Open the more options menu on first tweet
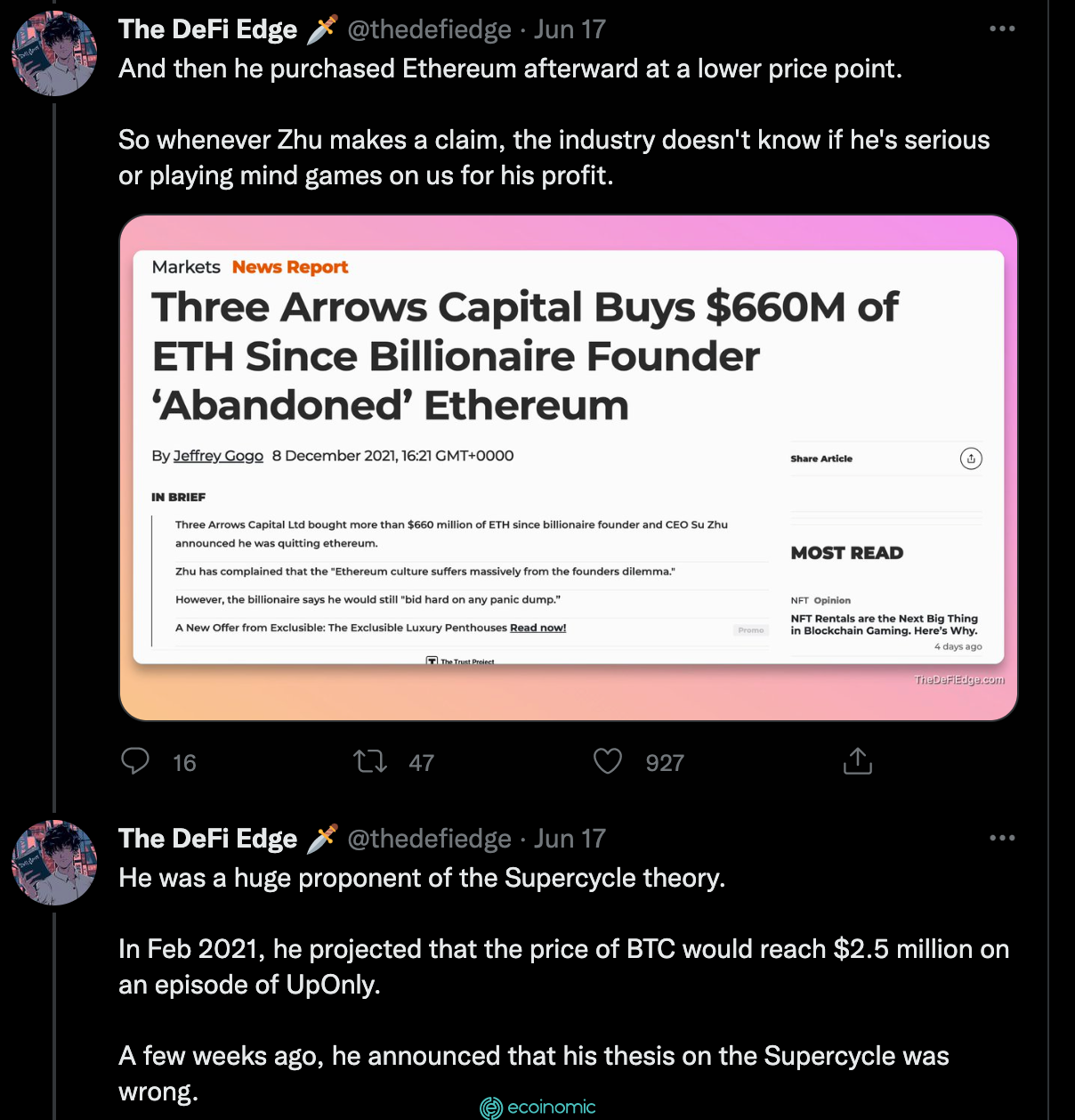The width and height of the screenshot is (1075, 1120). (1002, 28)
